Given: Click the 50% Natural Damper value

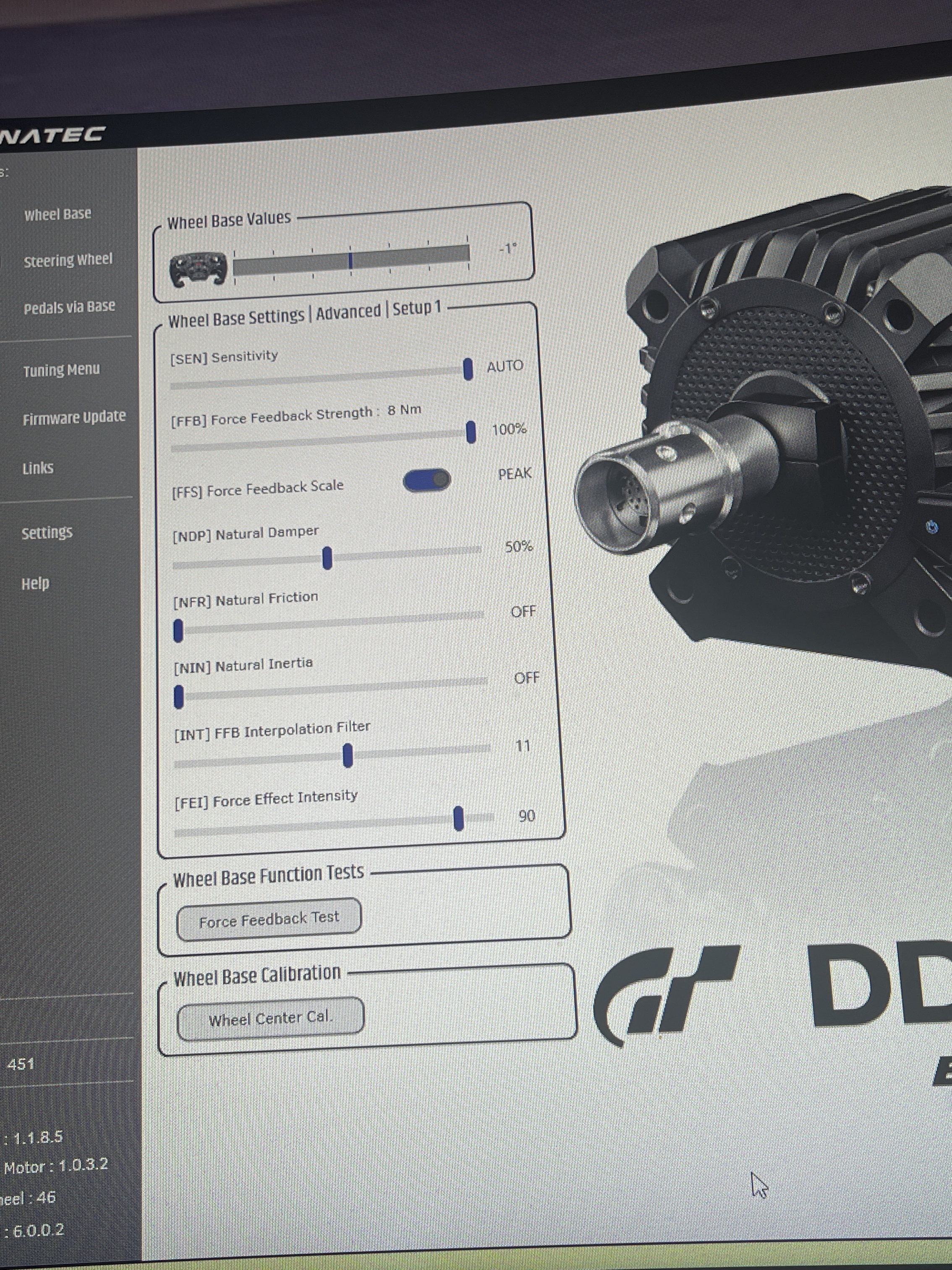Looking at the screenshot, I should tap(519, 546).
